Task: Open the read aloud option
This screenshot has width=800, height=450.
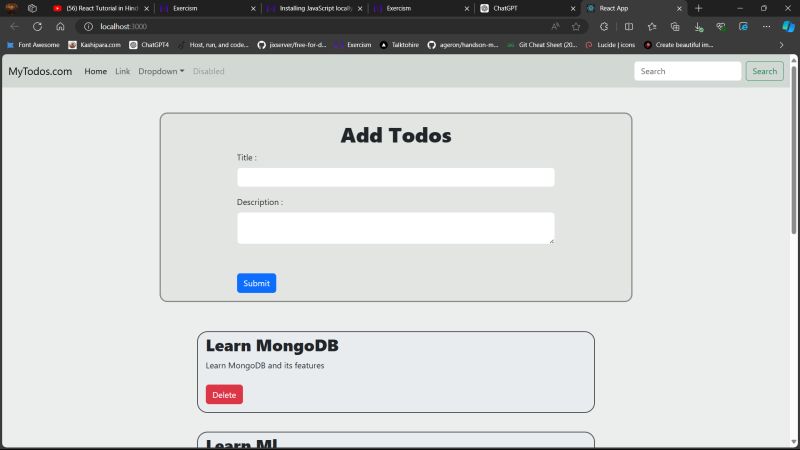Action: point(555,27)
